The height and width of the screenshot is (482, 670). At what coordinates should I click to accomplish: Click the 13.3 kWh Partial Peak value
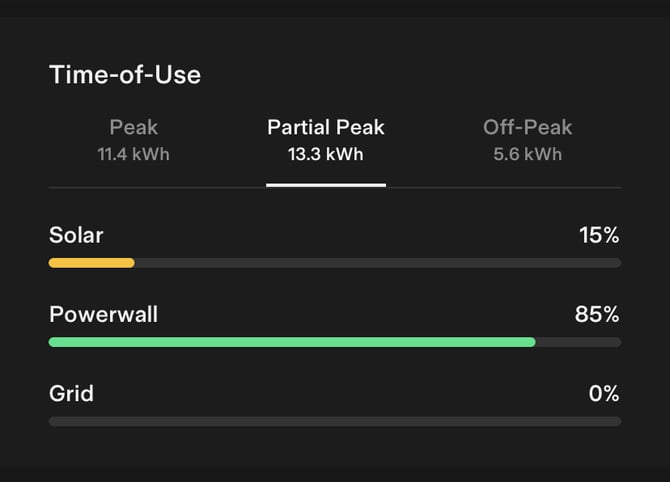325,154
